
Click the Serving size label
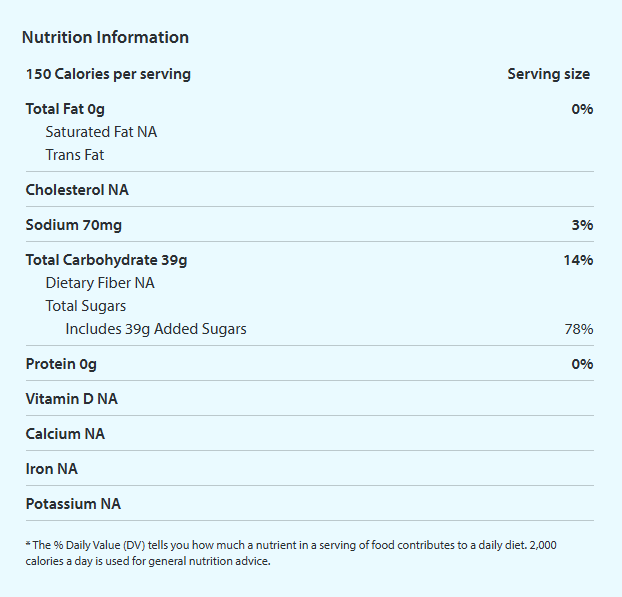(548, 74)
